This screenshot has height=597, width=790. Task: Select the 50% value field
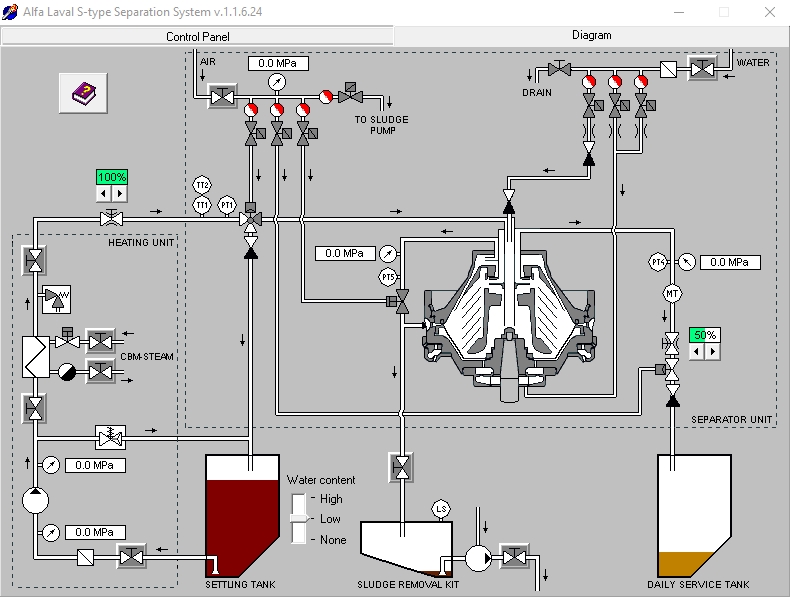705,335
